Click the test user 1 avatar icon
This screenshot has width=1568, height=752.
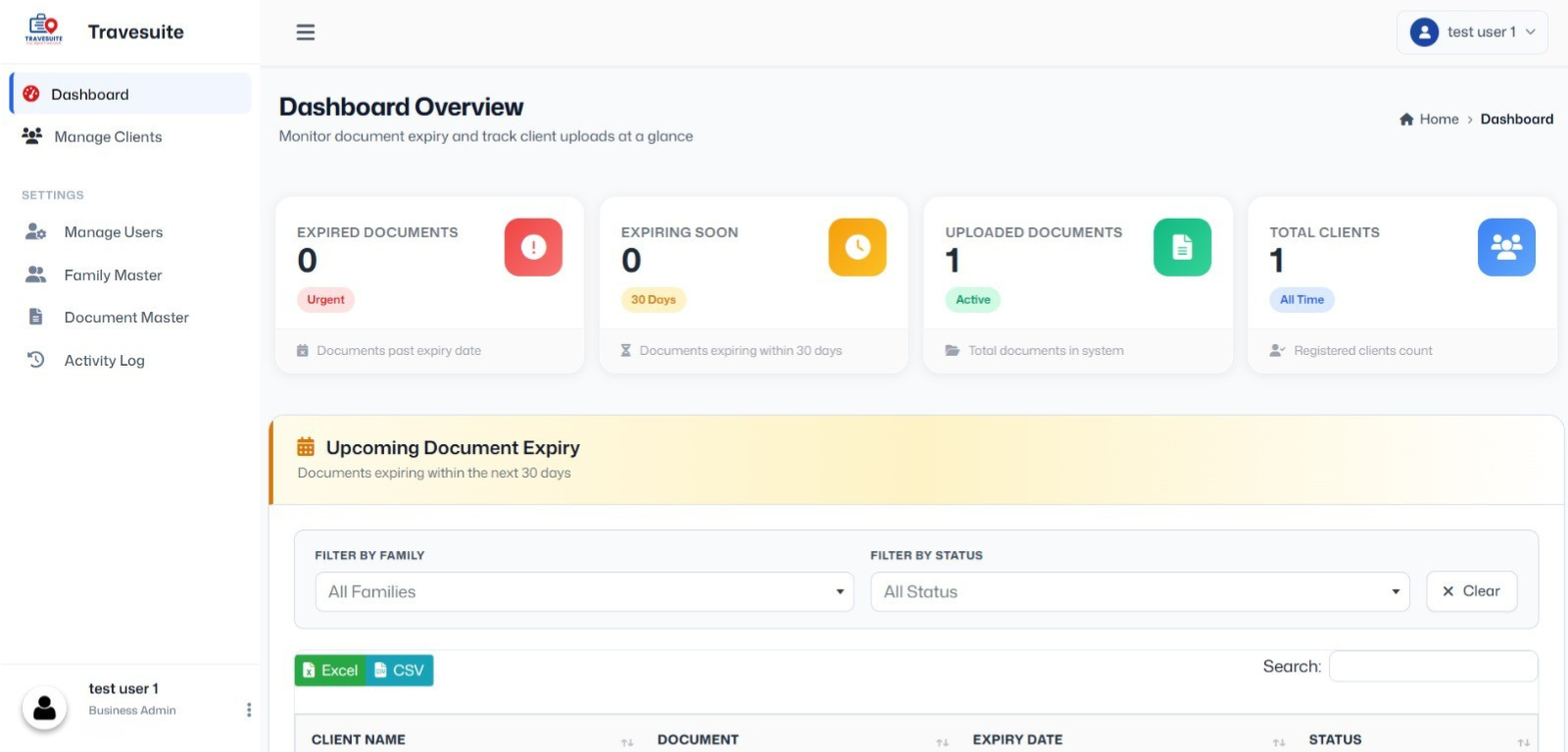pos(1424,32)
